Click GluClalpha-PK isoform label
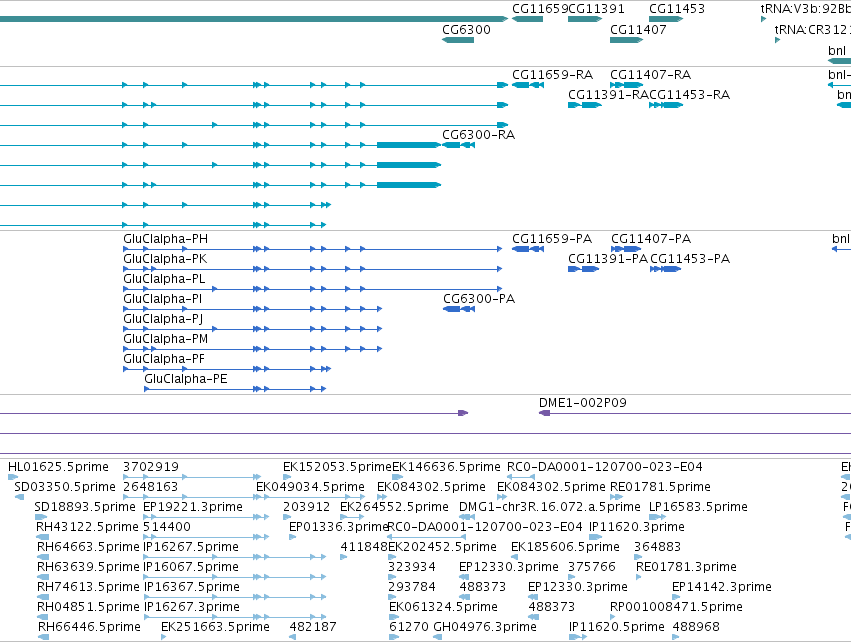The image size is (851, 642). pyautogui.click(x=165, y=259)
